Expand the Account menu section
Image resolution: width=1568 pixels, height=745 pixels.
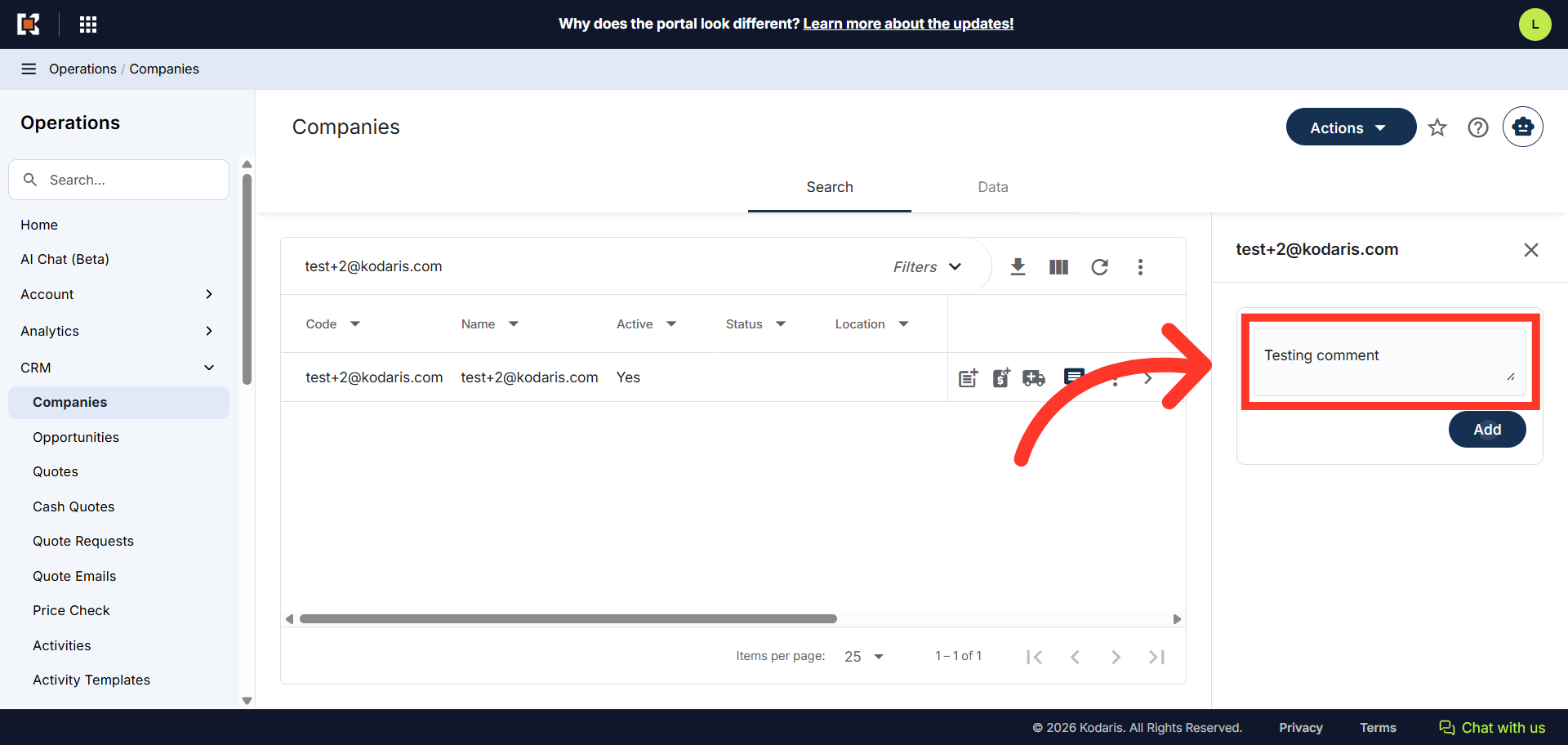118,294
